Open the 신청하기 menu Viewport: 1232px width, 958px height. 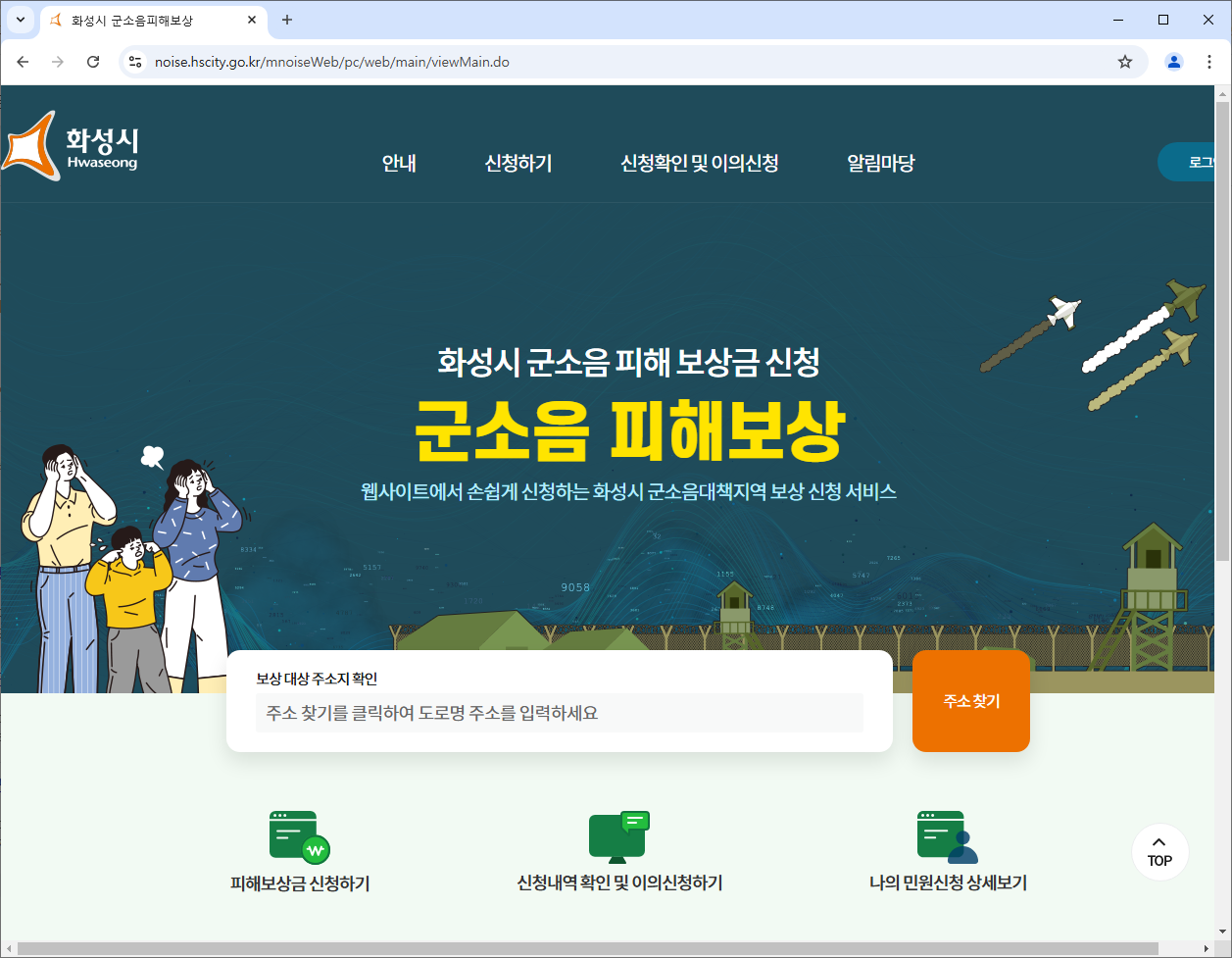click(x=519, y=163)
